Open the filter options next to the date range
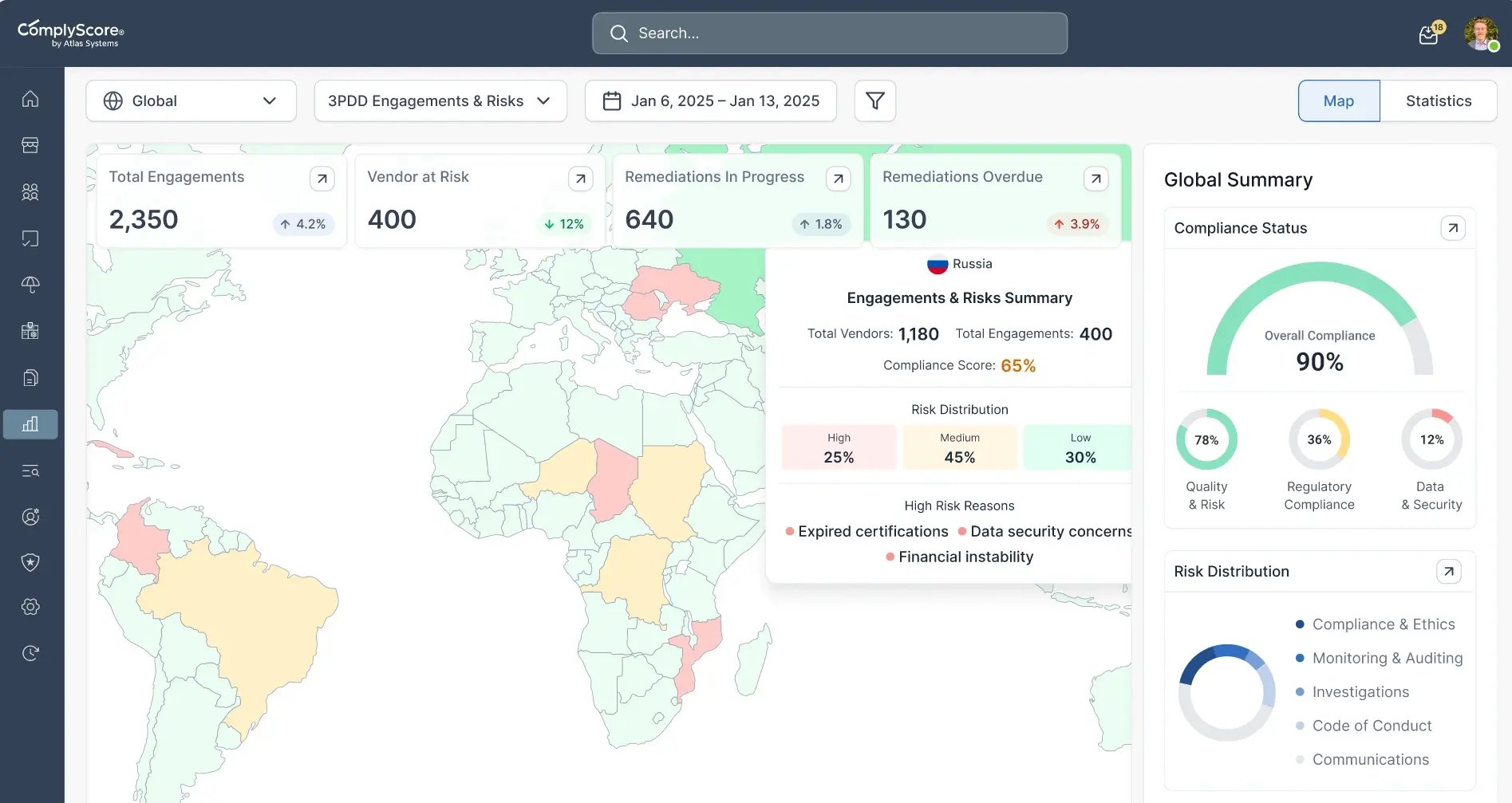 point(874,100)
